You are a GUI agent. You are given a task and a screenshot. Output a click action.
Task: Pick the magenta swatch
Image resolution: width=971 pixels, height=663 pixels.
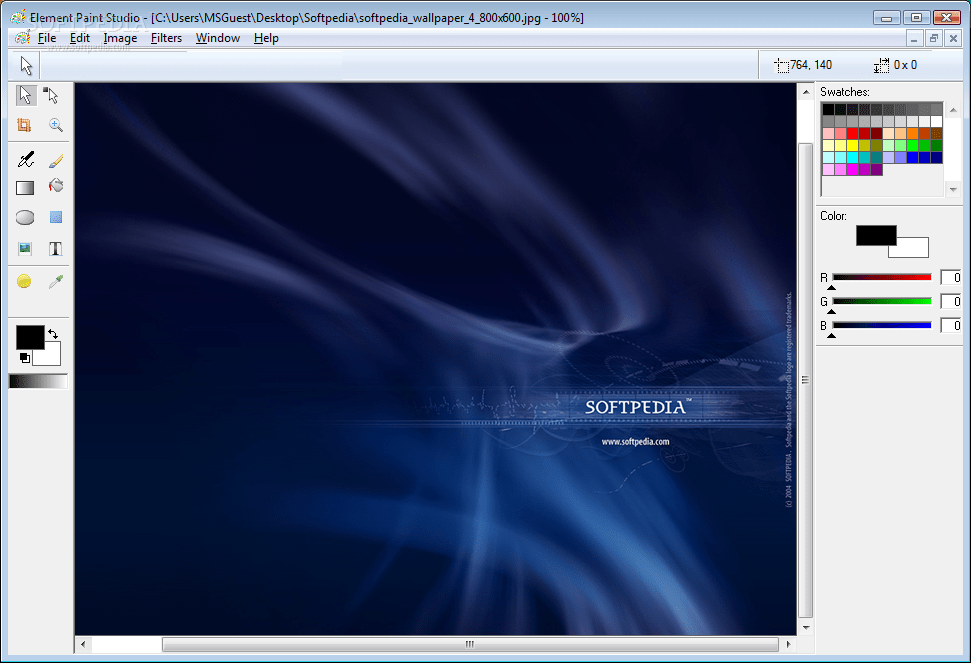(853, 170)
